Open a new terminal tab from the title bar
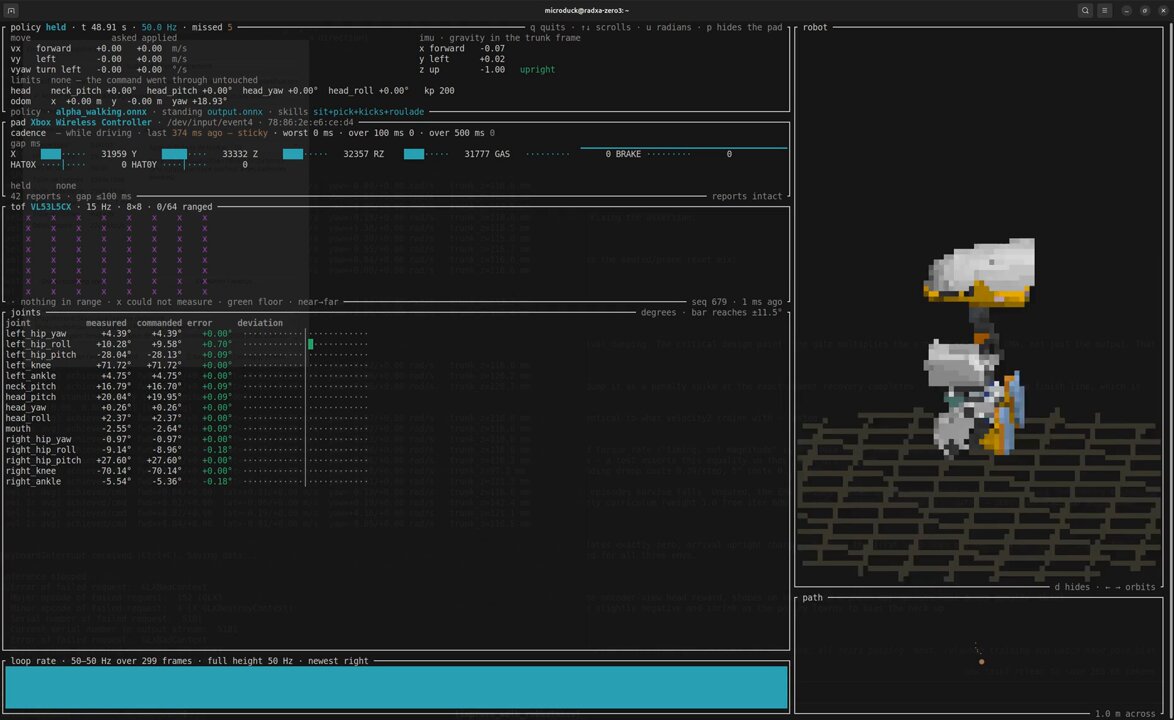This screenshot has height=720, width=1174. [11, 10]
